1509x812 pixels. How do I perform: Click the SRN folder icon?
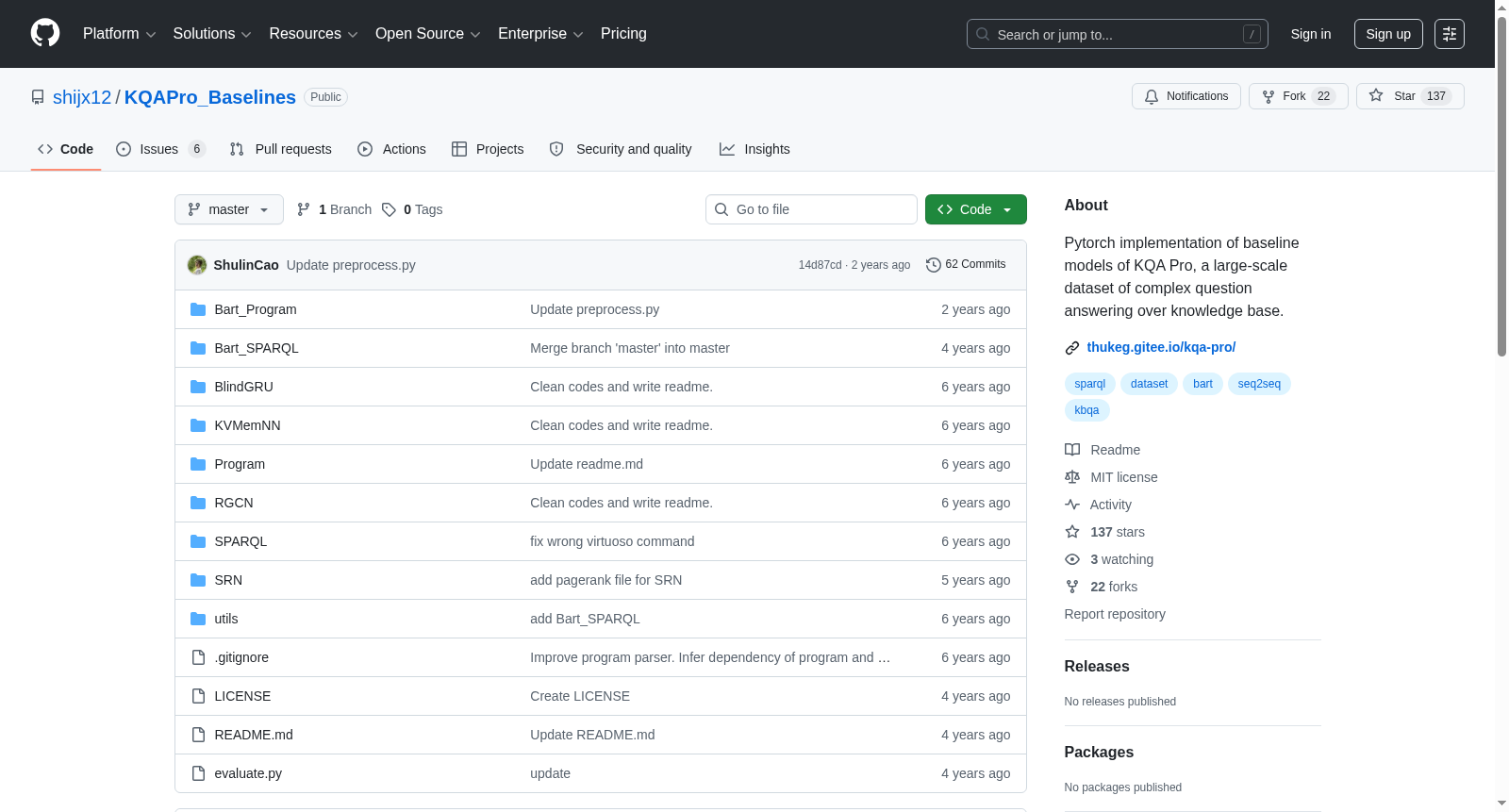[198, 580]
